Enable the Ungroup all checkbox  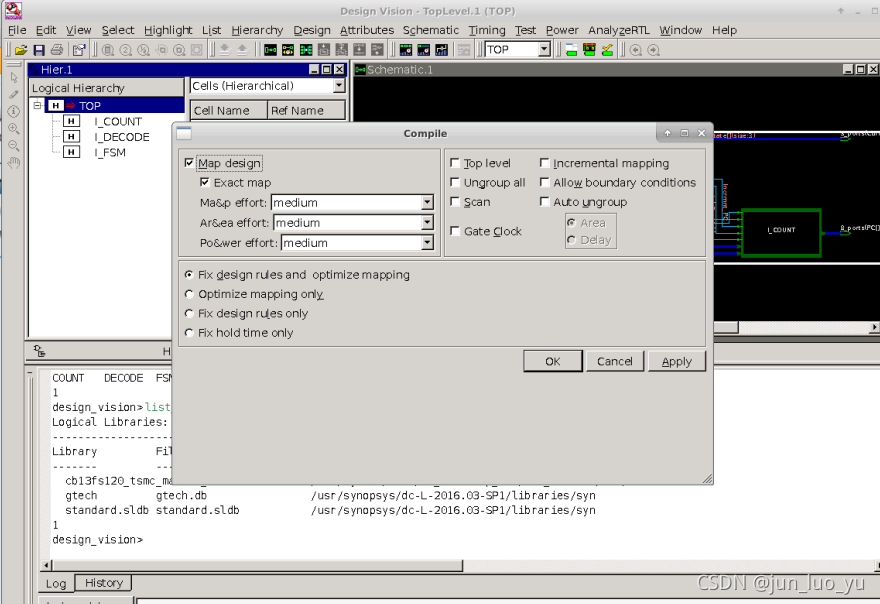(x=455, y=182)
